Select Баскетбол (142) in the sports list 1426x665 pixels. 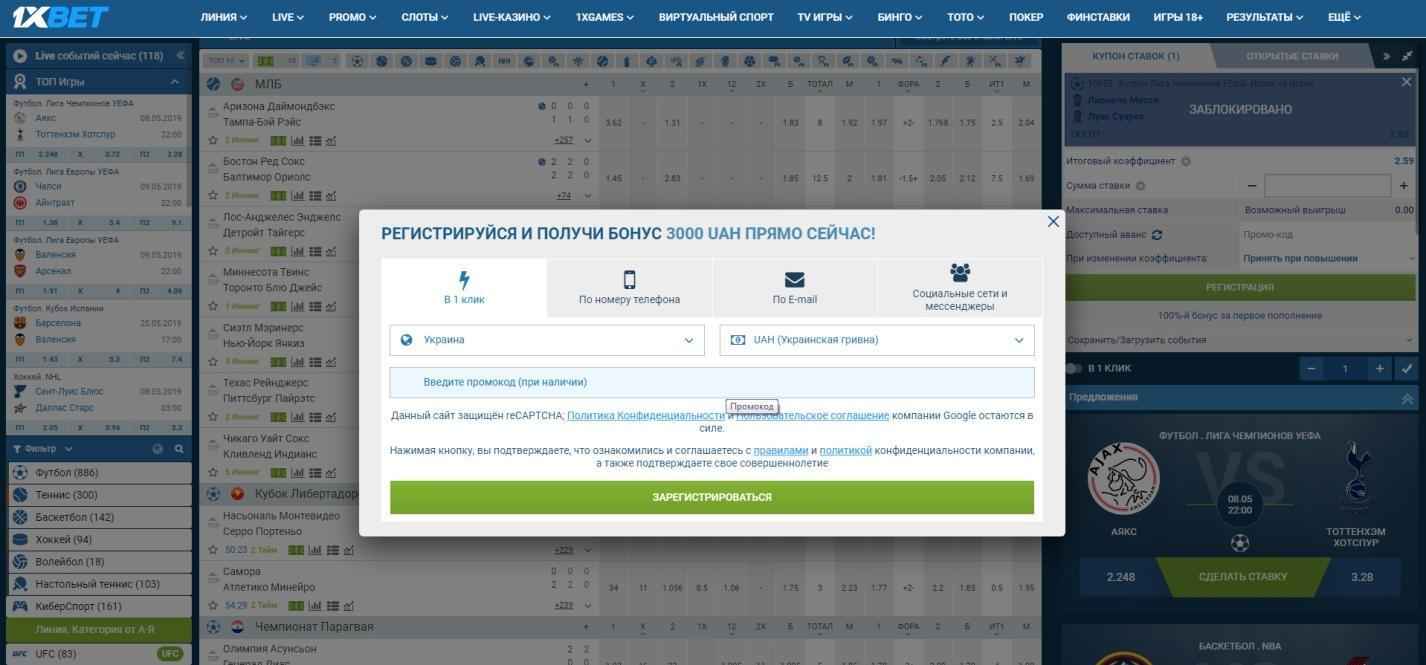click(x=98, y=517)
